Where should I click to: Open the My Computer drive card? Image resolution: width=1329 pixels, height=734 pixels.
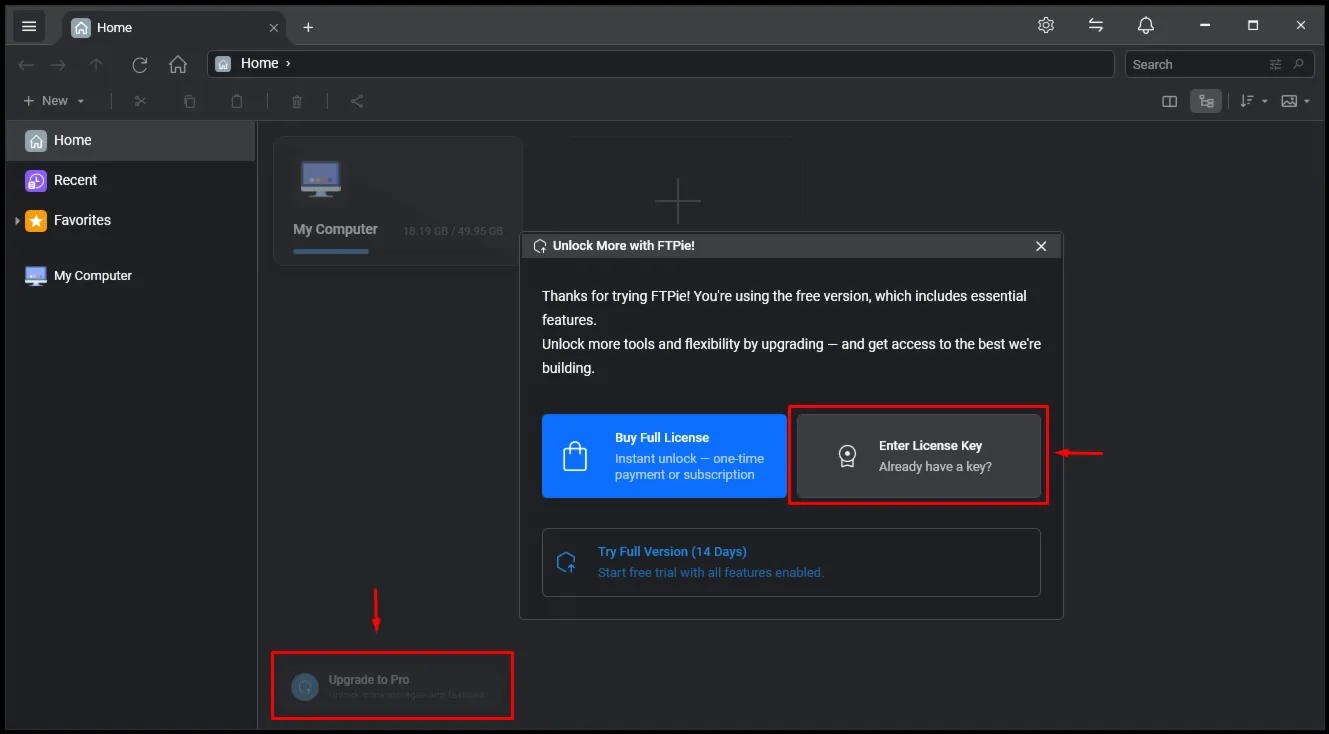click(x=398, y=200)
